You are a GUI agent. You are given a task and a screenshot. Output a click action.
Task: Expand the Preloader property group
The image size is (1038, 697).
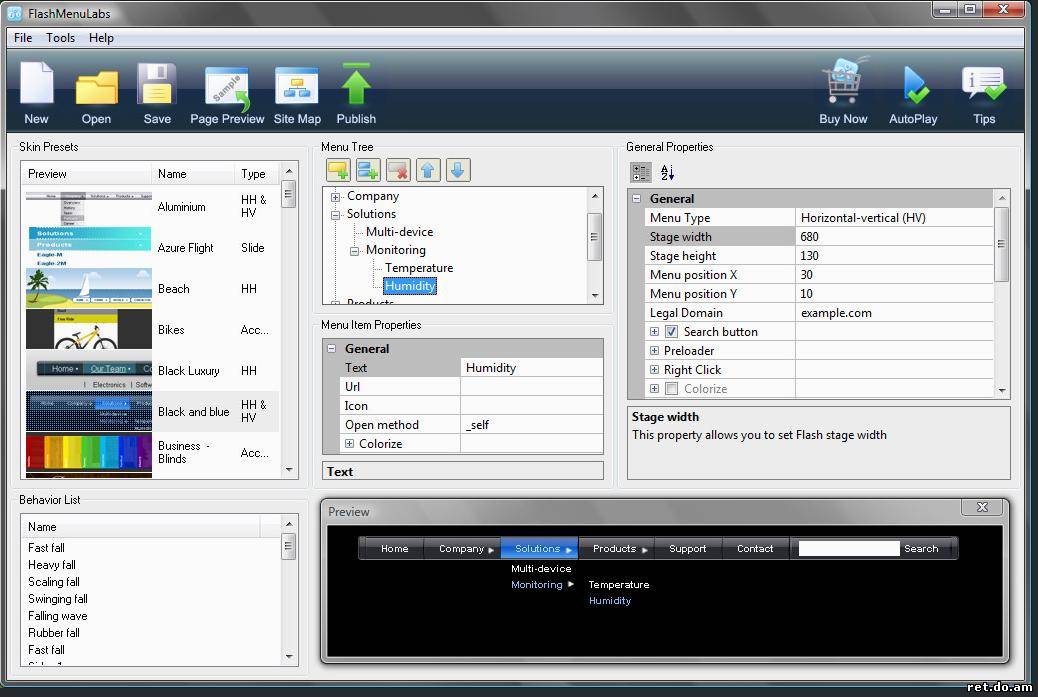[655, 351]
